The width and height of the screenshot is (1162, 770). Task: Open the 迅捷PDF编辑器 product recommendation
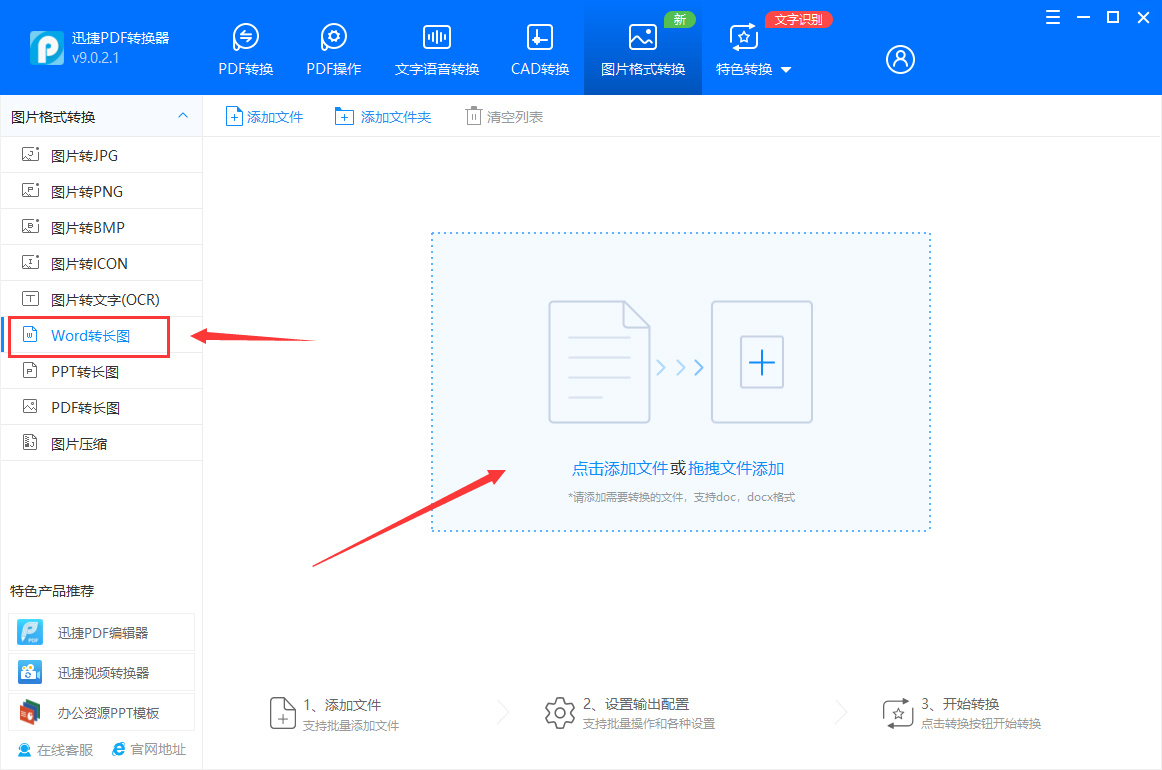point(101,631)
